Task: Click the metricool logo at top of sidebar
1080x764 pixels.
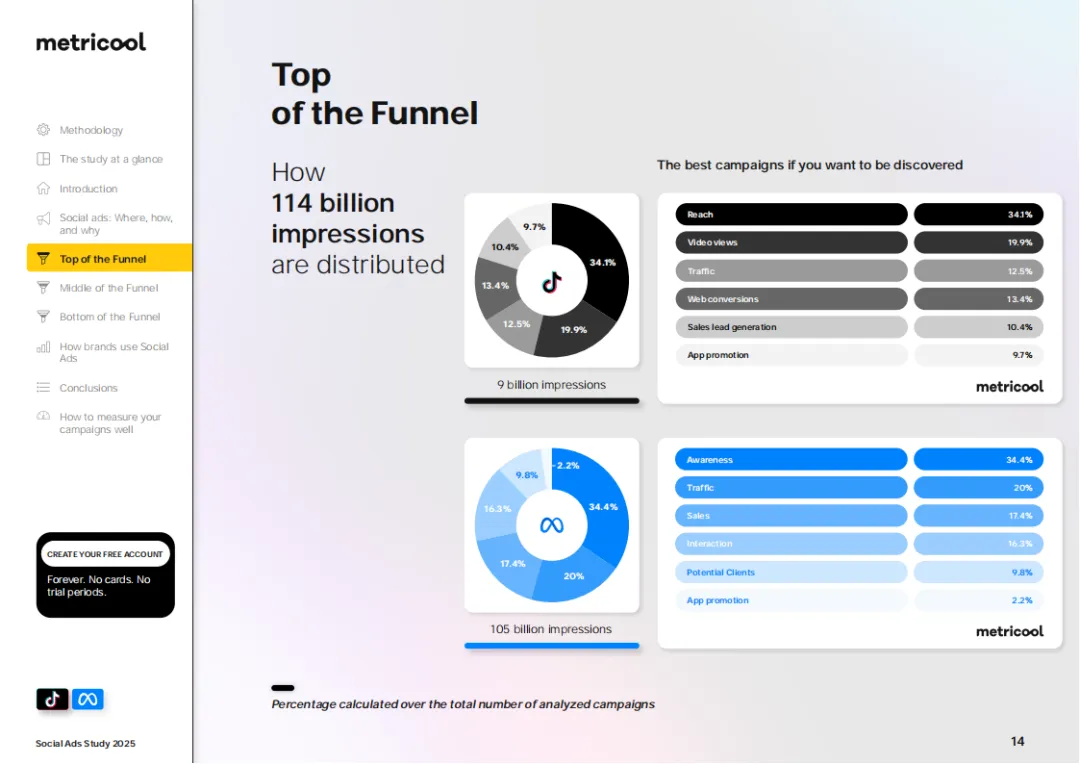Action: point(91,42)
